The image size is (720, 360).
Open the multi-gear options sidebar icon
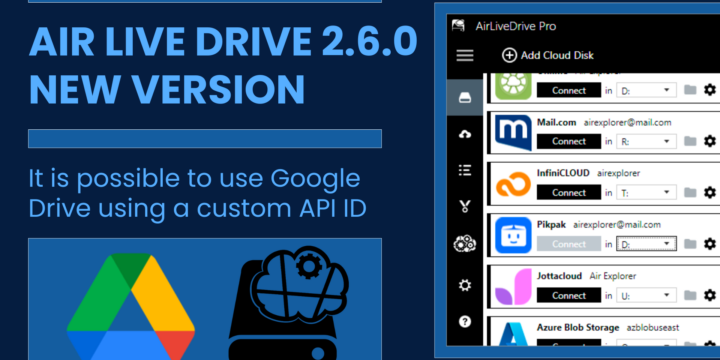click(x=465, y=243)
